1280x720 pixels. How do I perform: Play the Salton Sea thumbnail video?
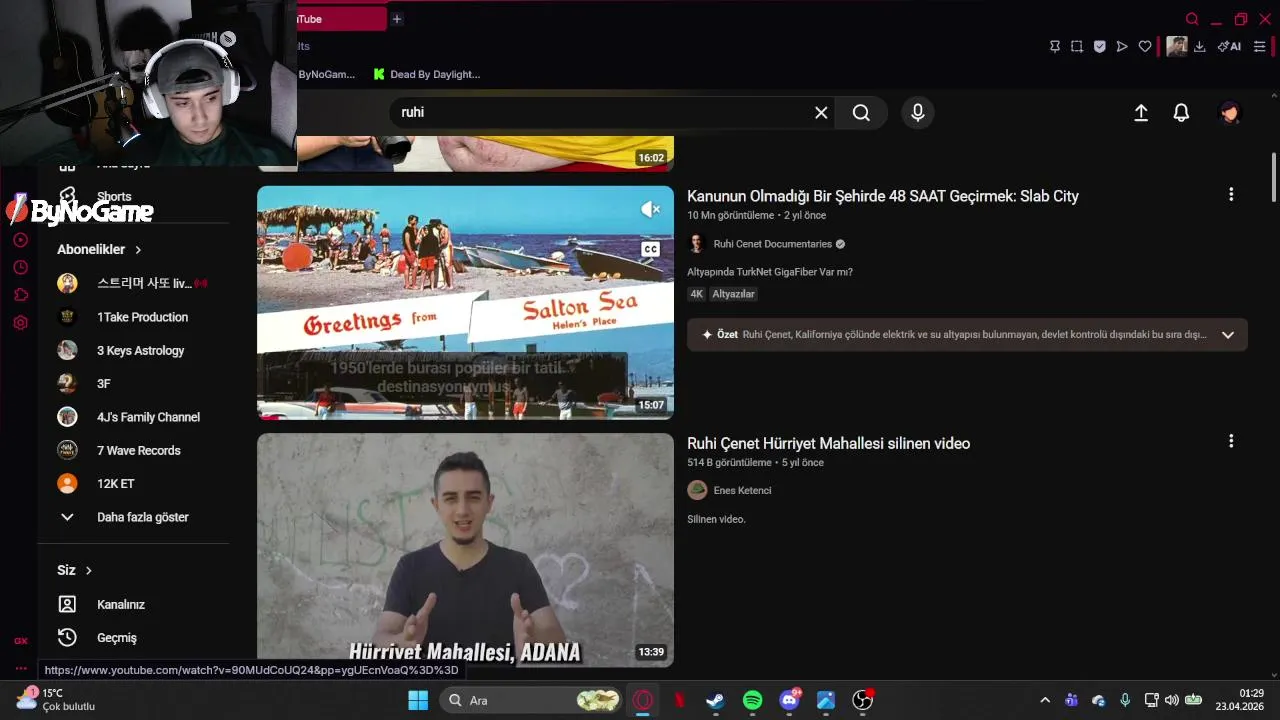(x=465, y=302)
